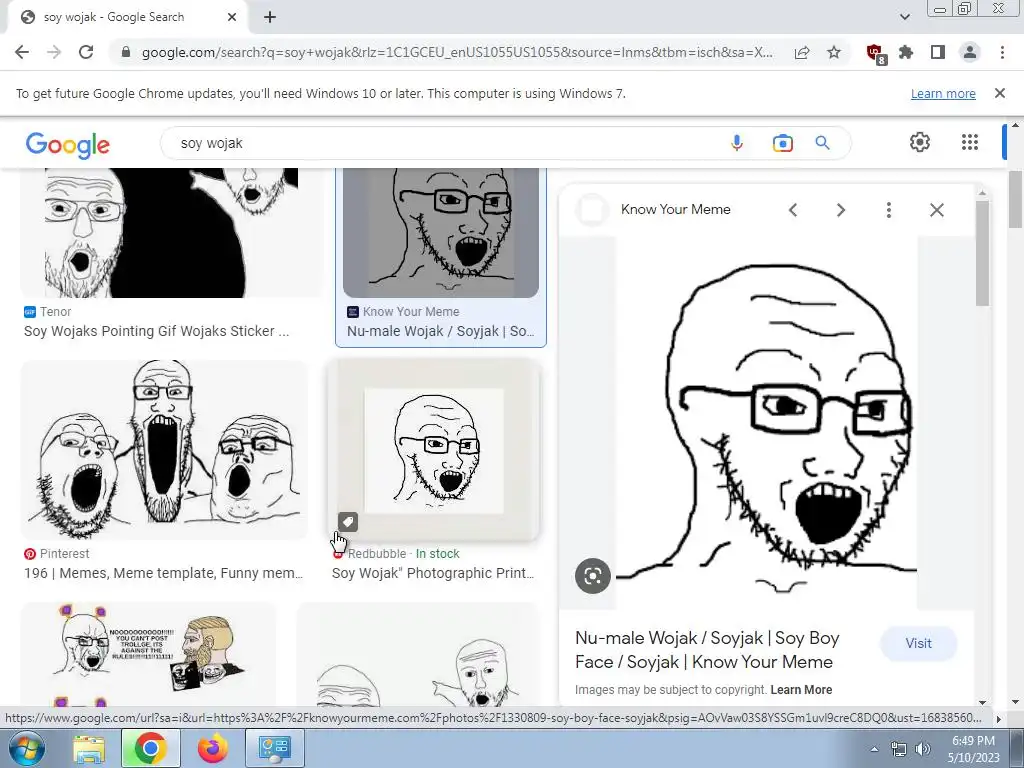Open the uBlock extension icon
The image size is (1024, 768).
(875, 53)
